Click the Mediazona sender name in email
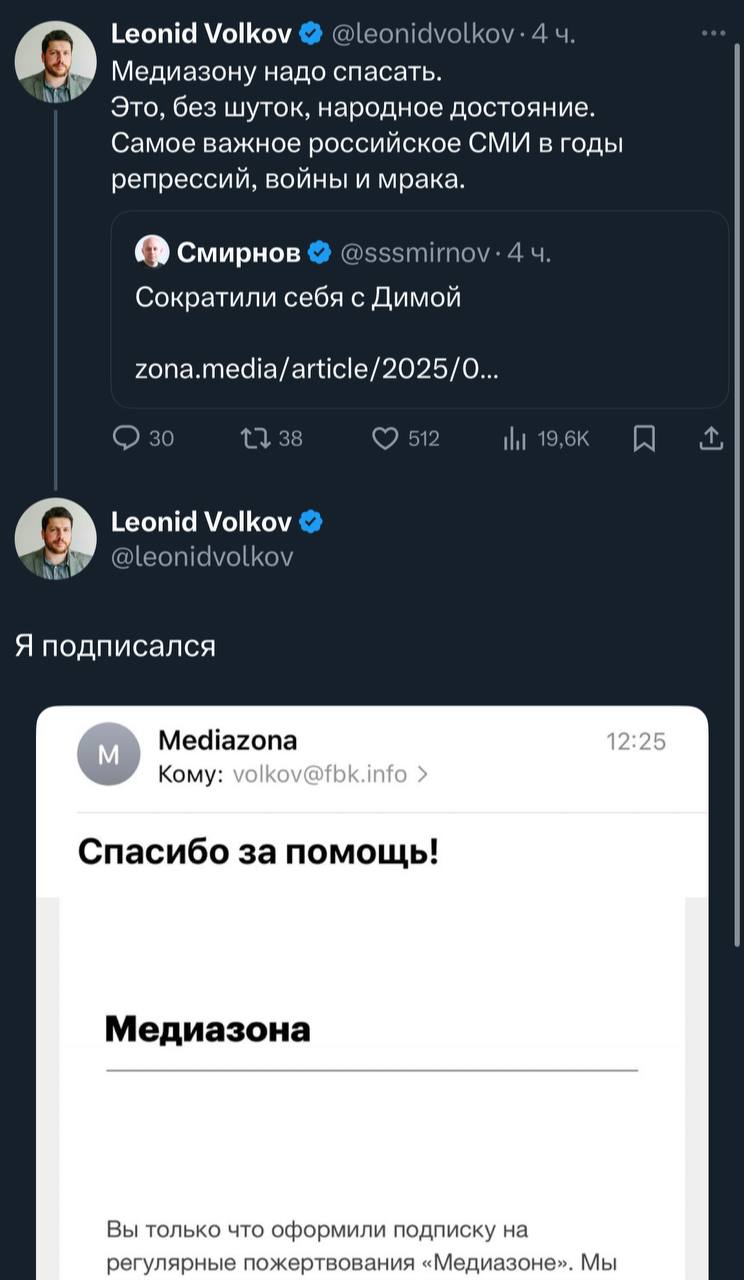Viewport: 744px width, 1280px height. tap(227, 740)
